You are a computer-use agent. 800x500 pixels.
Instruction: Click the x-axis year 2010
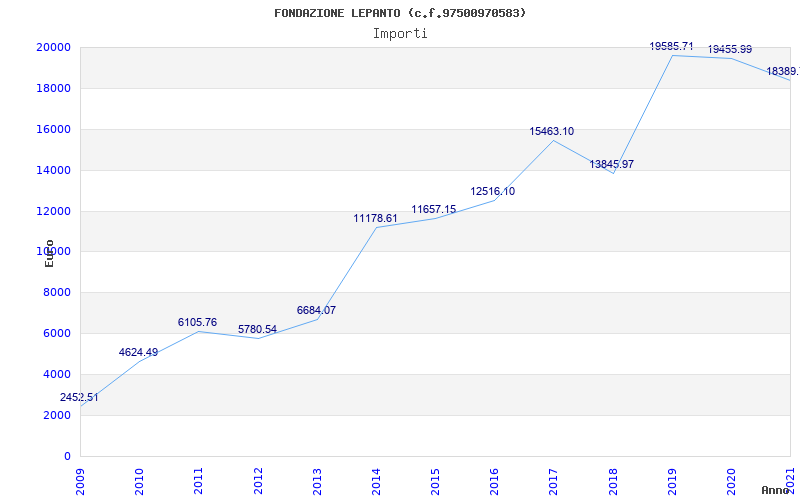pos(139,482)
